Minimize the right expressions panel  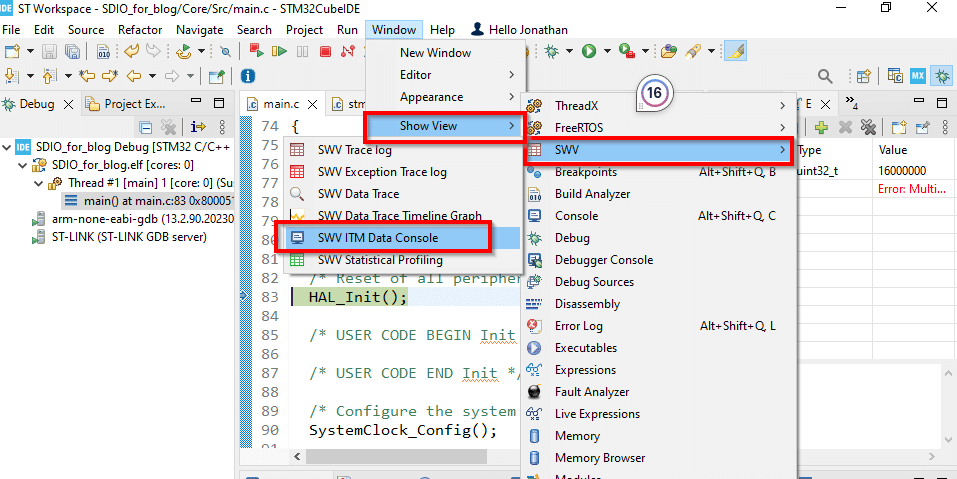[x=917, y=102]
